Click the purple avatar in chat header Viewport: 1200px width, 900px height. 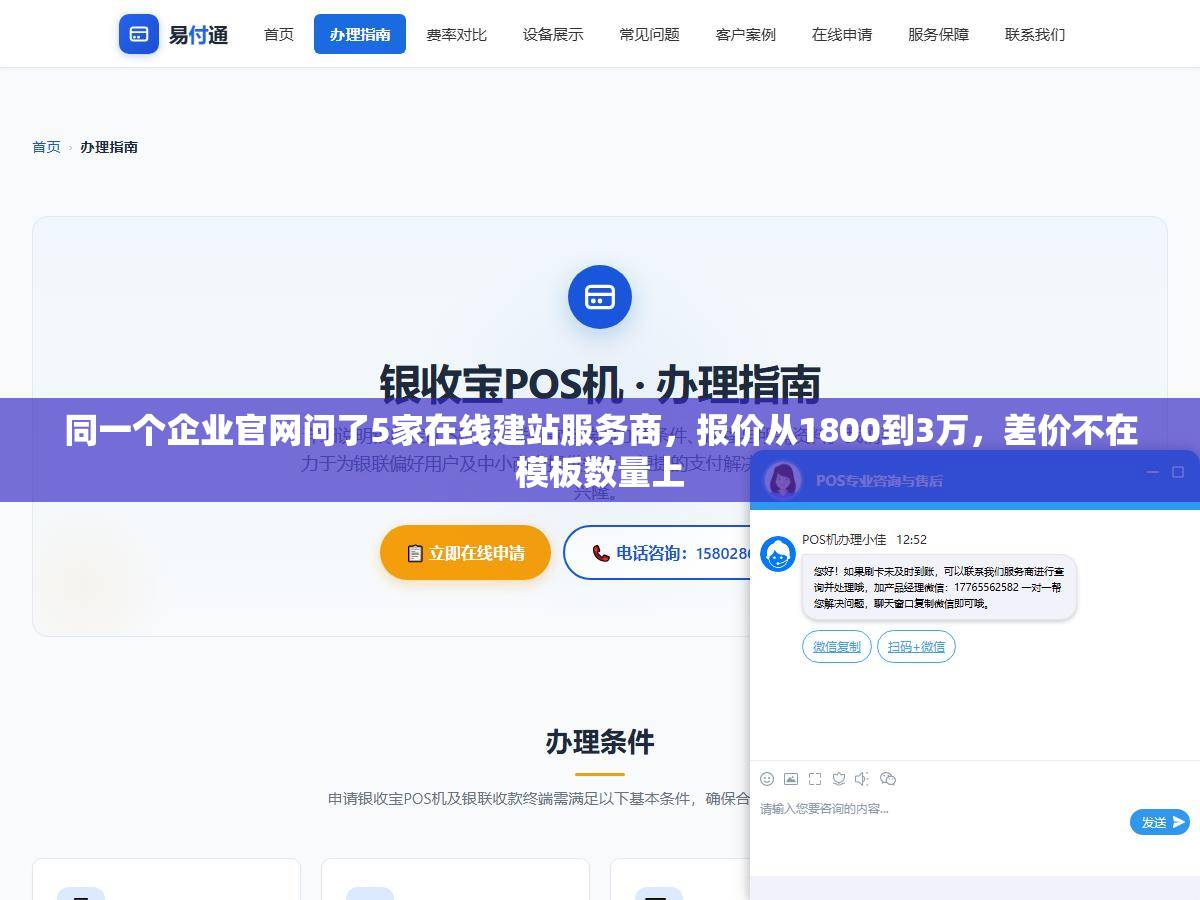[783, 480]
